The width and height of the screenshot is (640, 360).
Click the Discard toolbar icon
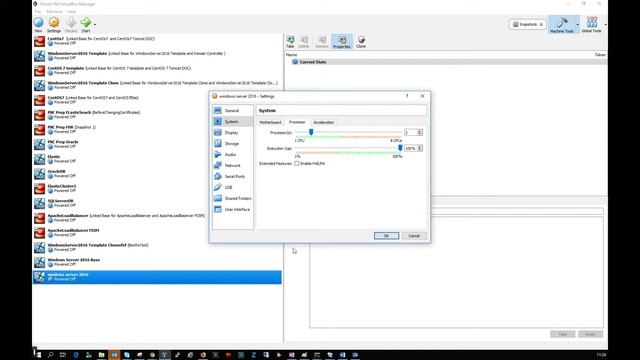point(71,24)
